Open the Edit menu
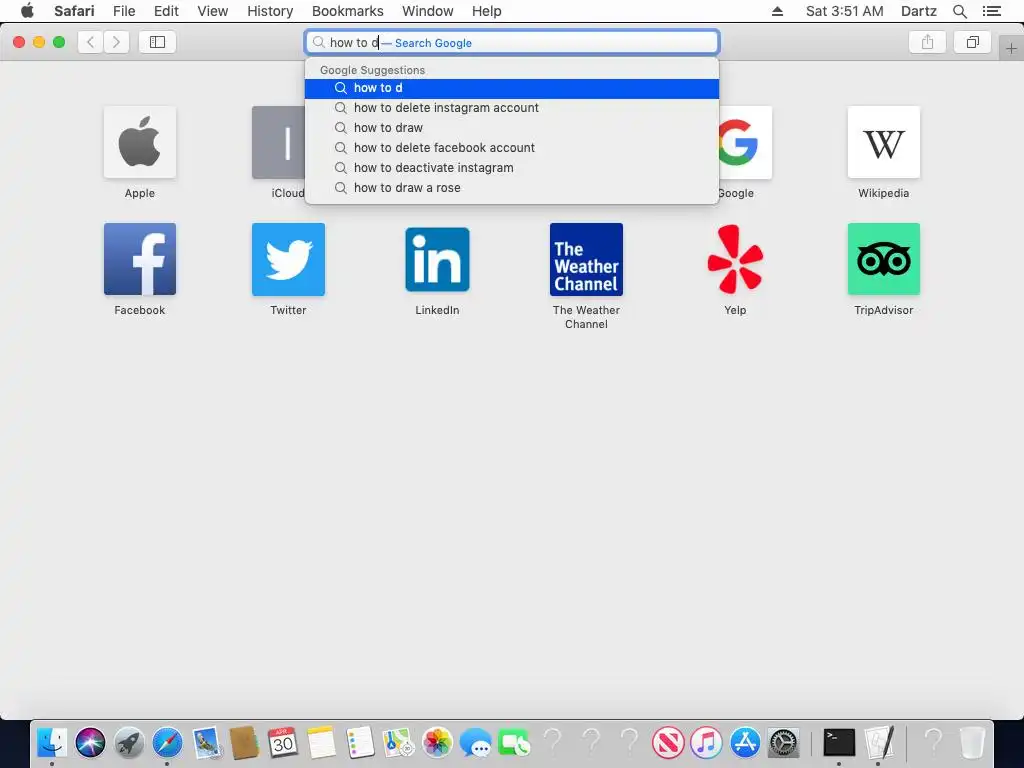The width and height of the screenshot is (1024, 768). coord(166,11)
